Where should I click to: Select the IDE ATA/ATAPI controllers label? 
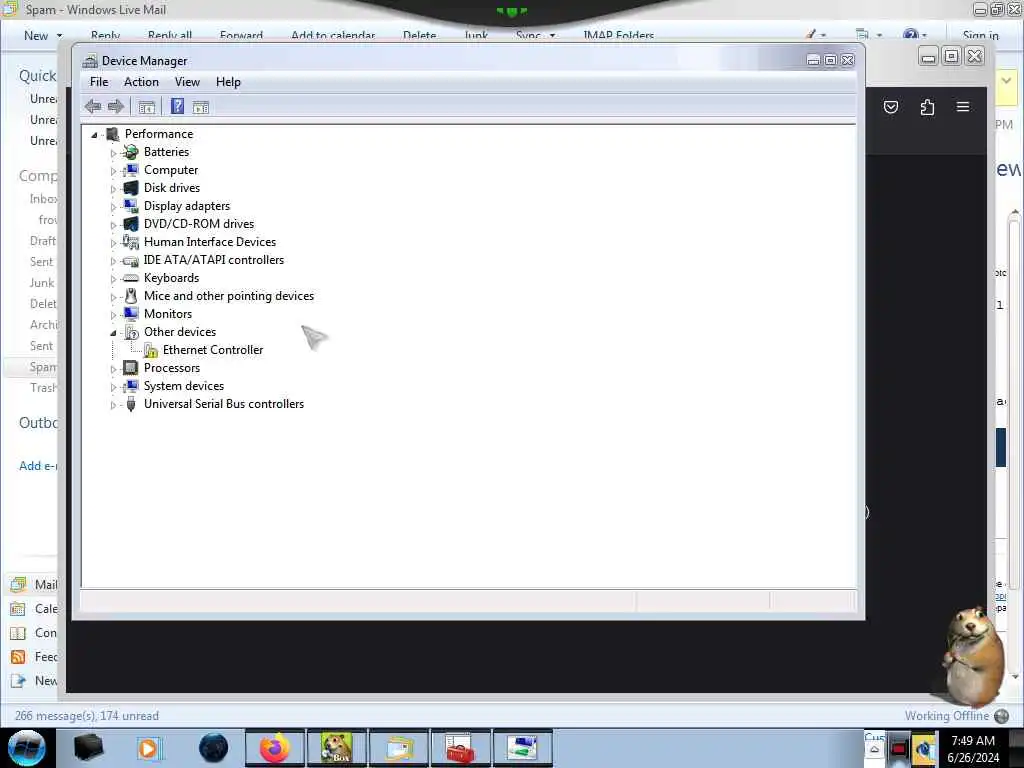pos(214,260)
